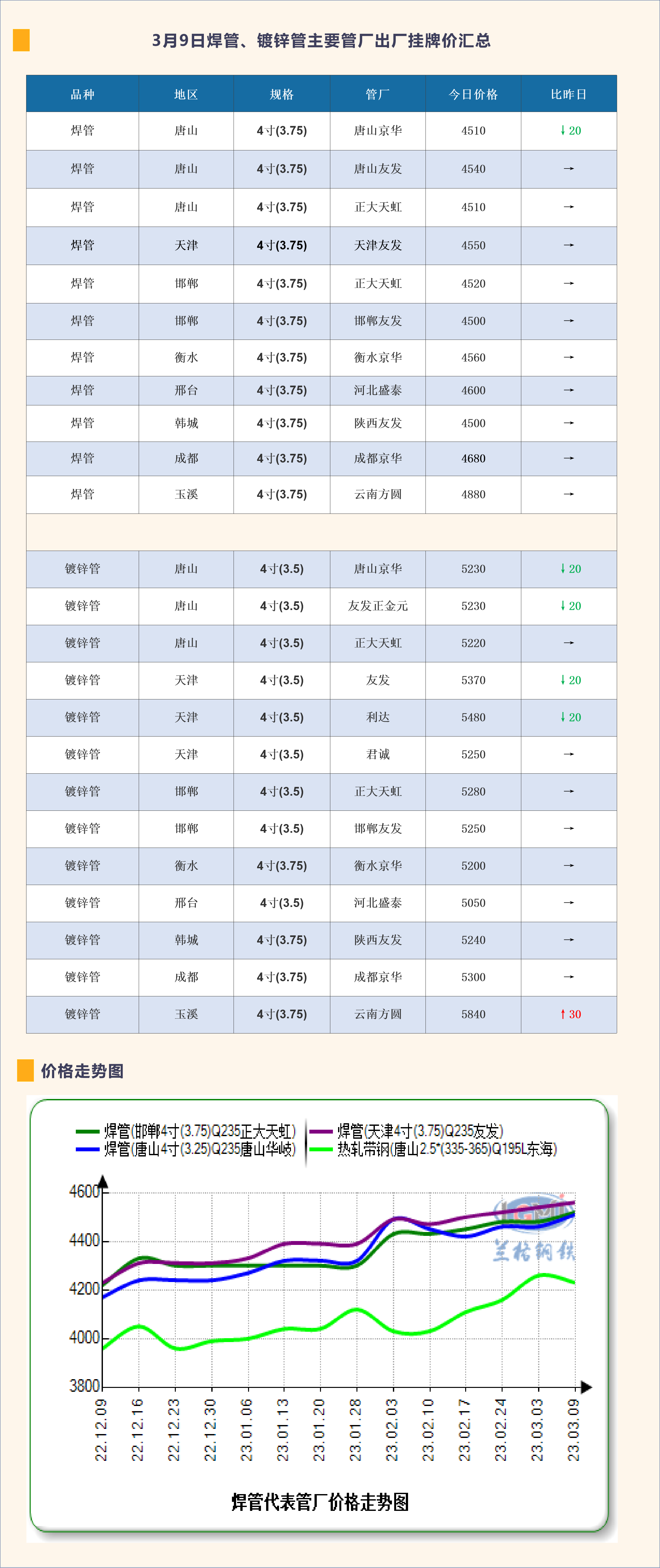Click the red up arrow 30 indicator
Screen dimensions: 660x1568
570,1014
